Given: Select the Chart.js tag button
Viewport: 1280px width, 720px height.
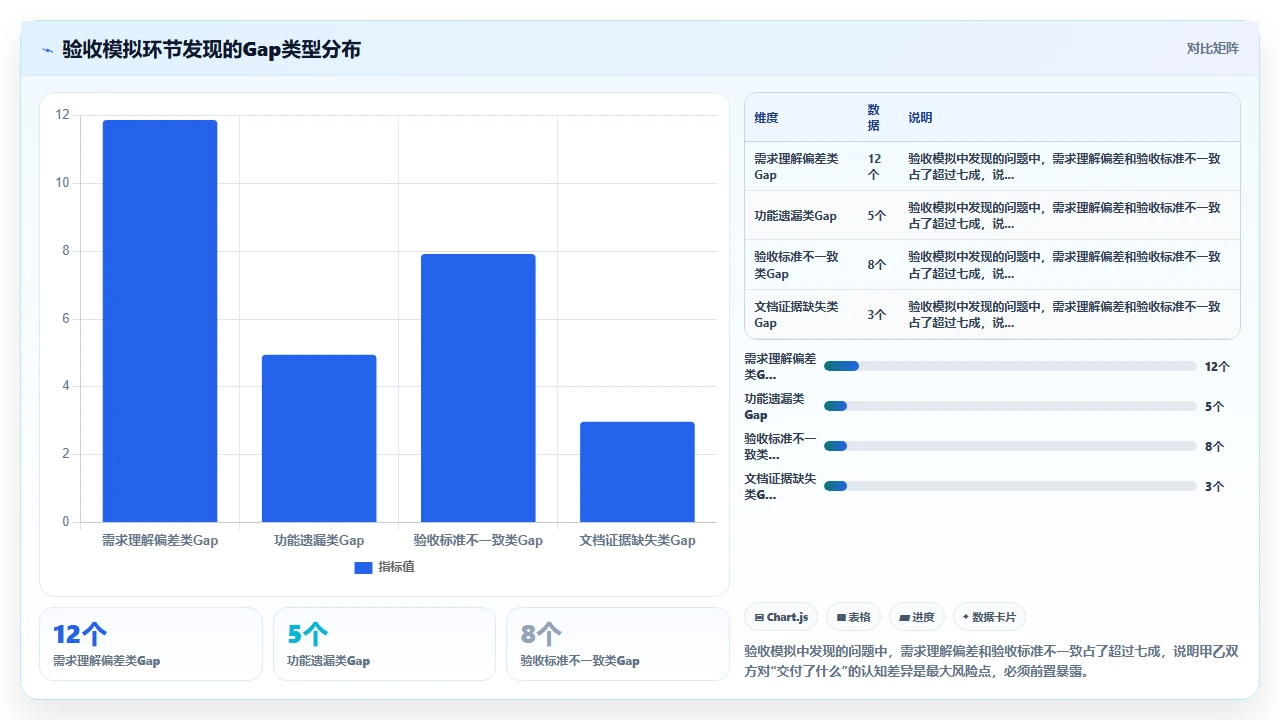Looking at the screenshot, I should 782,617.
